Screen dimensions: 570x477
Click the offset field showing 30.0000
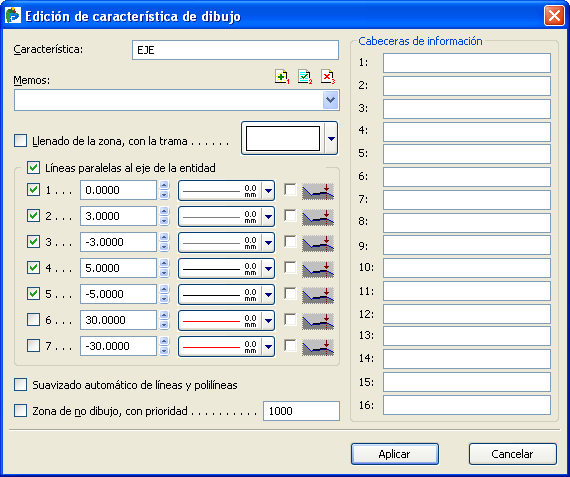point(119,320)
